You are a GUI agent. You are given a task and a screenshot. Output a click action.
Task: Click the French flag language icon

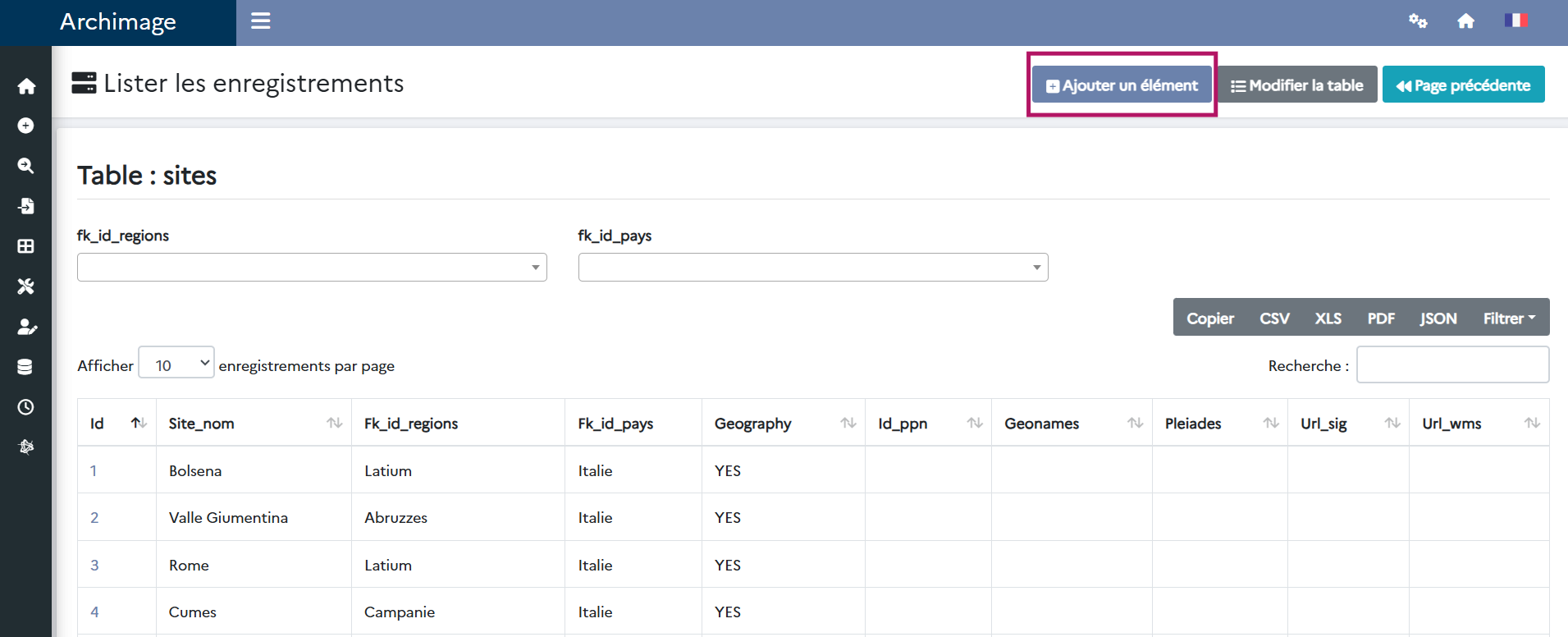(x=1515, y=21)
